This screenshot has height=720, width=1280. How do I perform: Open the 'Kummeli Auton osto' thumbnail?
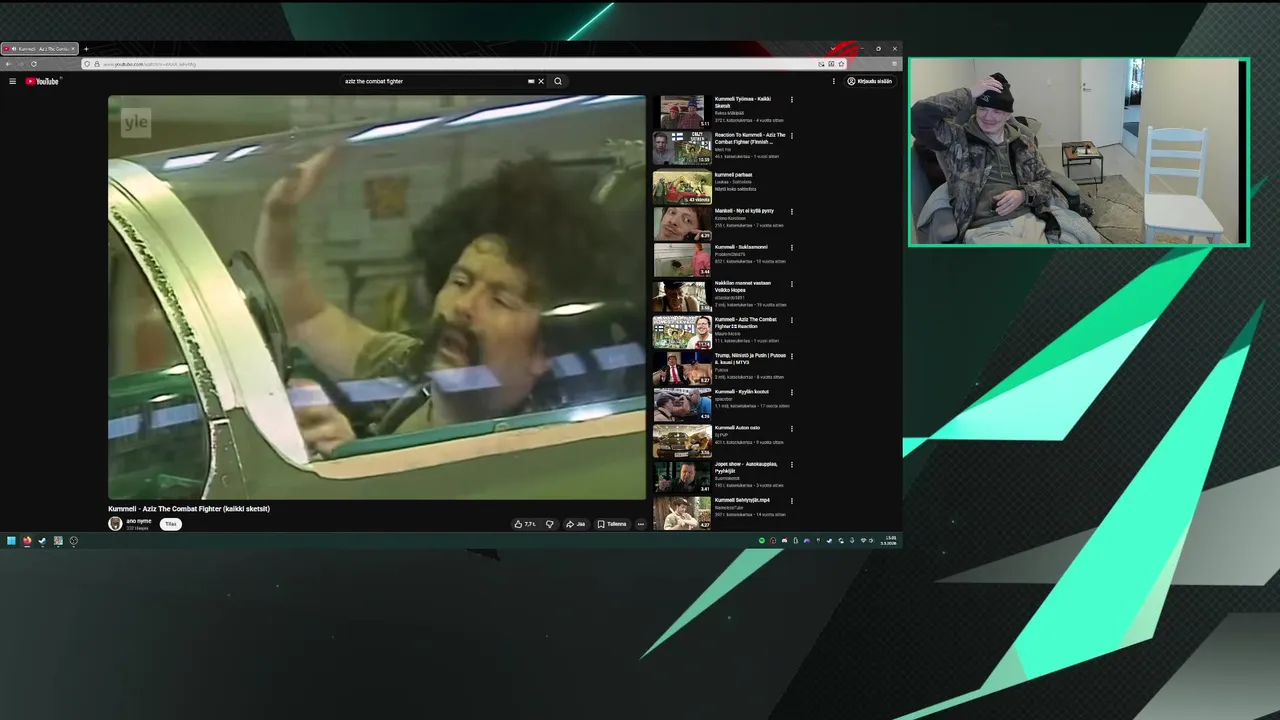682,440
